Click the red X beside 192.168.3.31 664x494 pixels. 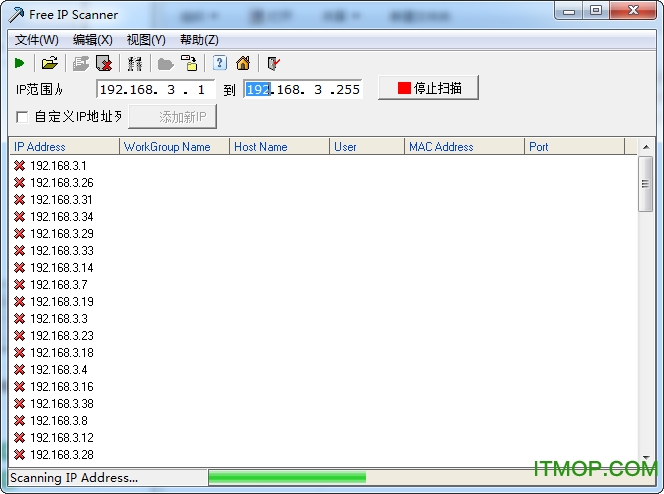coord(19,199)
